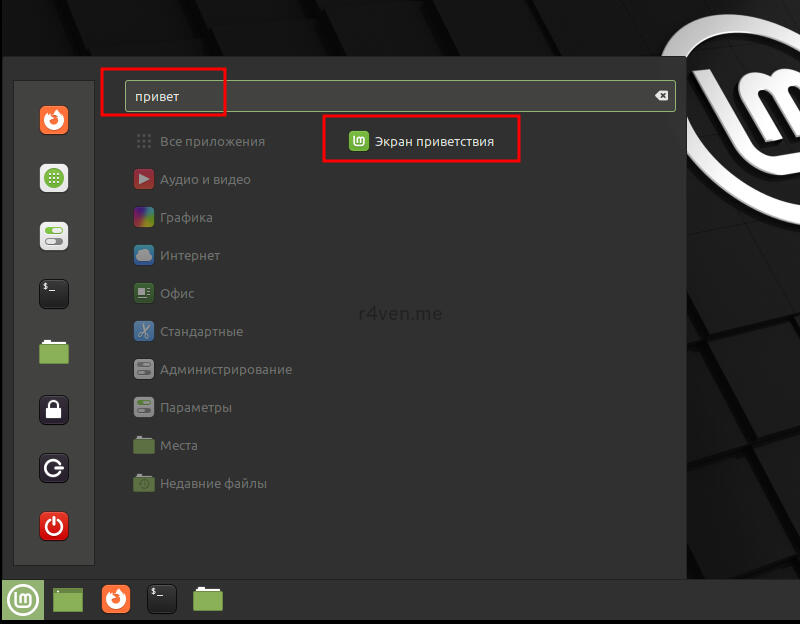Open Files folder icon in favorites sidebar

click(54, 351)
